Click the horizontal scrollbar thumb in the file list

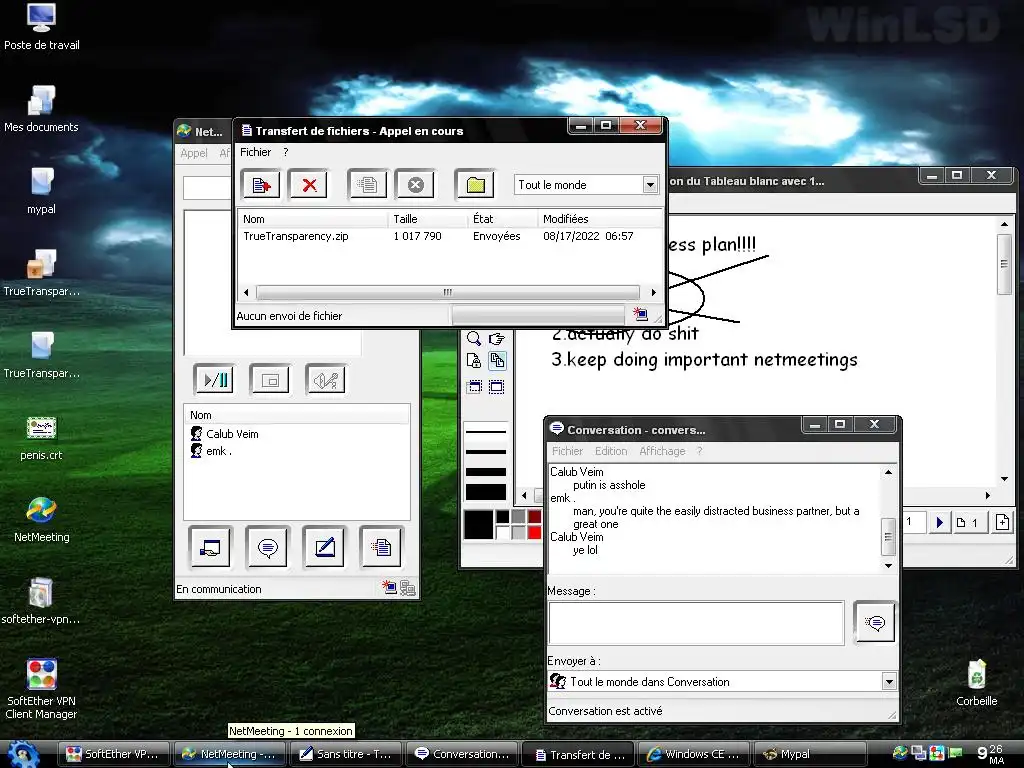click(x=447, y=292)
